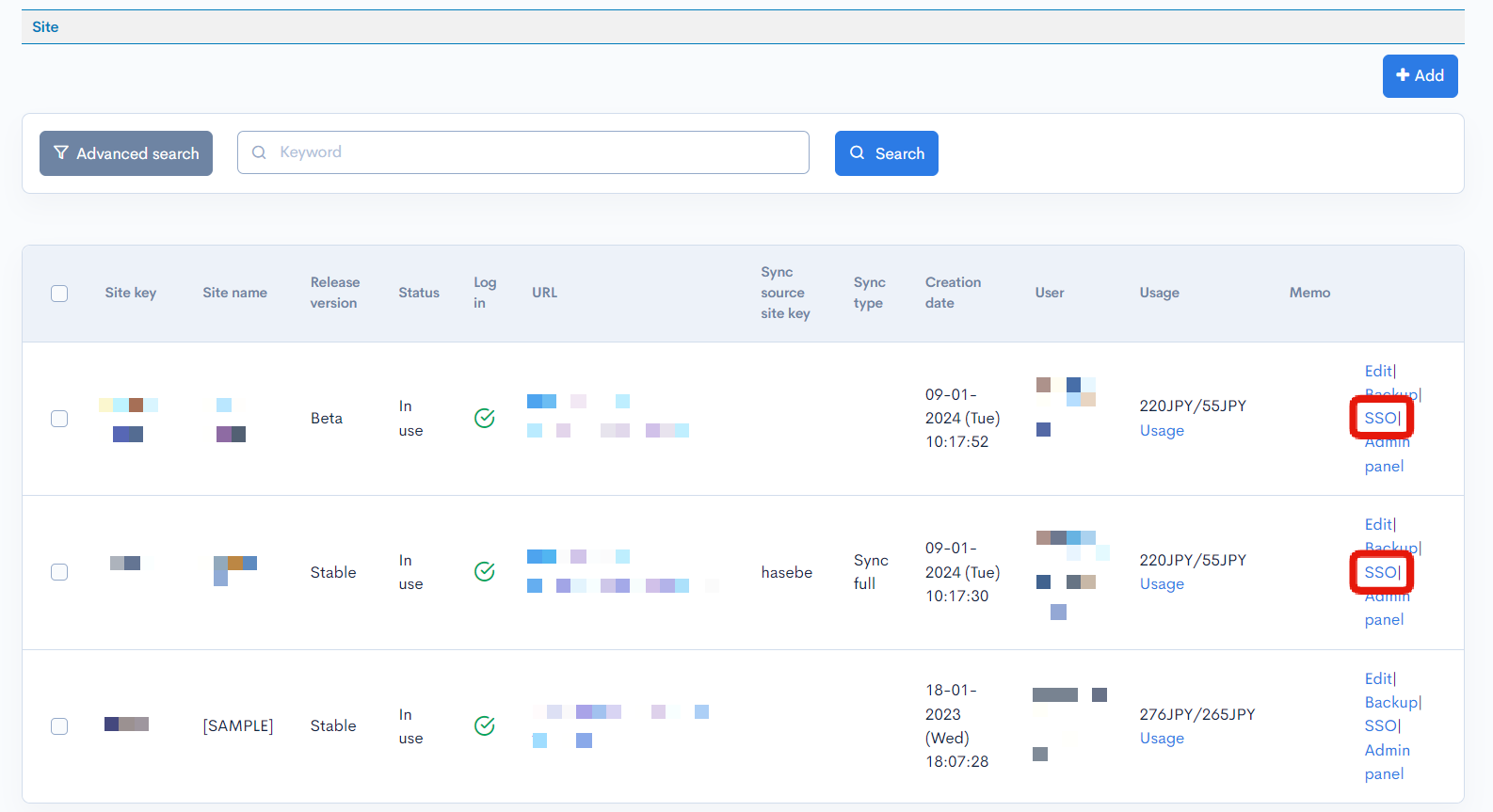Check the Beta site row checkbox
The height and width of the screenshot is (812, 1493).
pyautogui.click(x=59, y=419)
